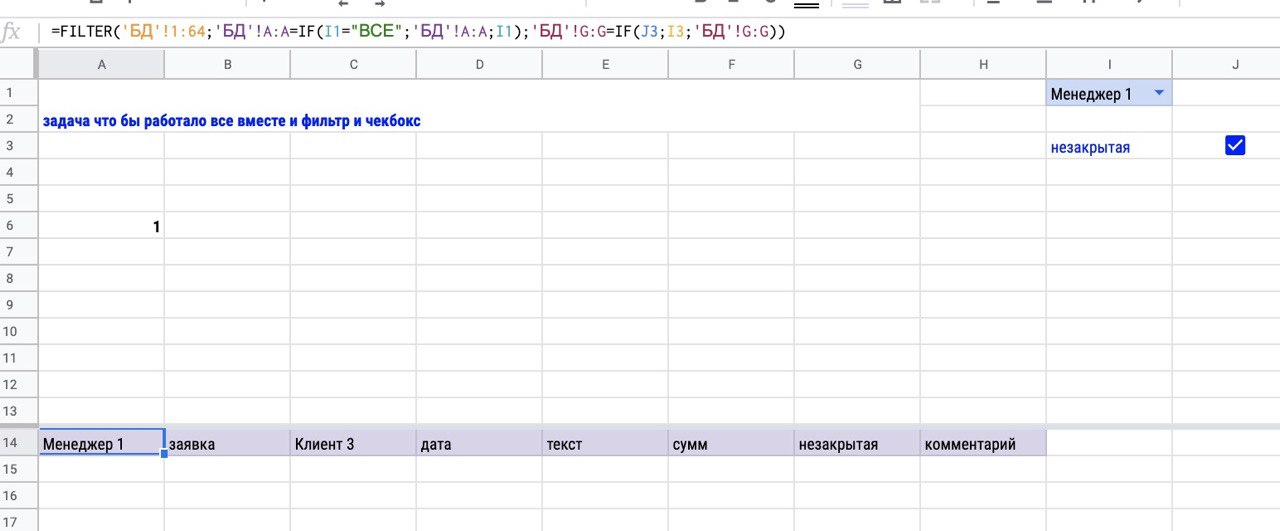Image resolution: width=1280 pixels, height=531 pixels.
Task: Click into the FILTER formula bar
Action: pos(660,32)
